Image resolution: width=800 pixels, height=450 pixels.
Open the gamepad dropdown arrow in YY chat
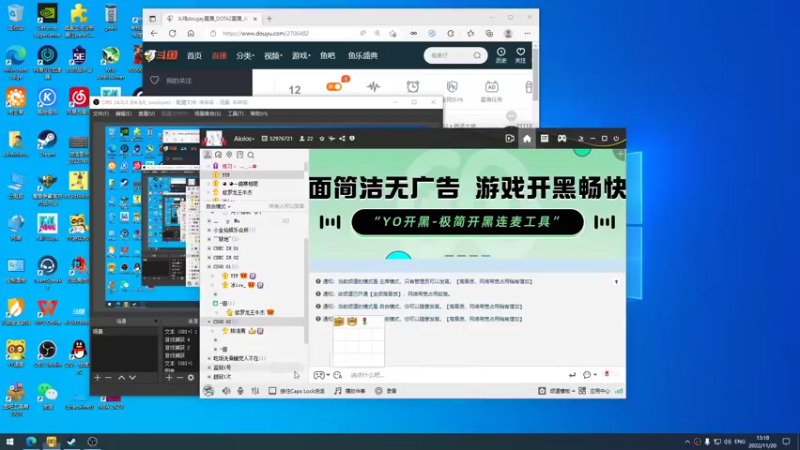click(328, 375)
